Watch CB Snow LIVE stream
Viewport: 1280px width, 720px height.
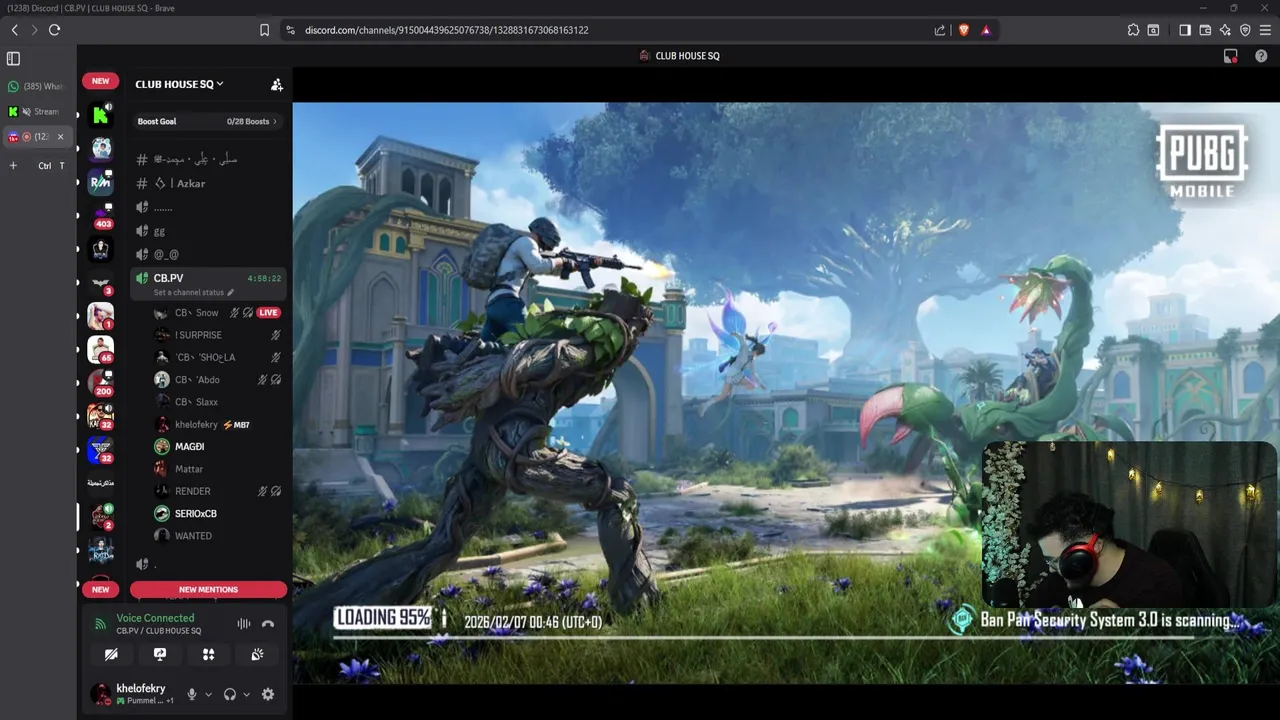tap(268, 313)
